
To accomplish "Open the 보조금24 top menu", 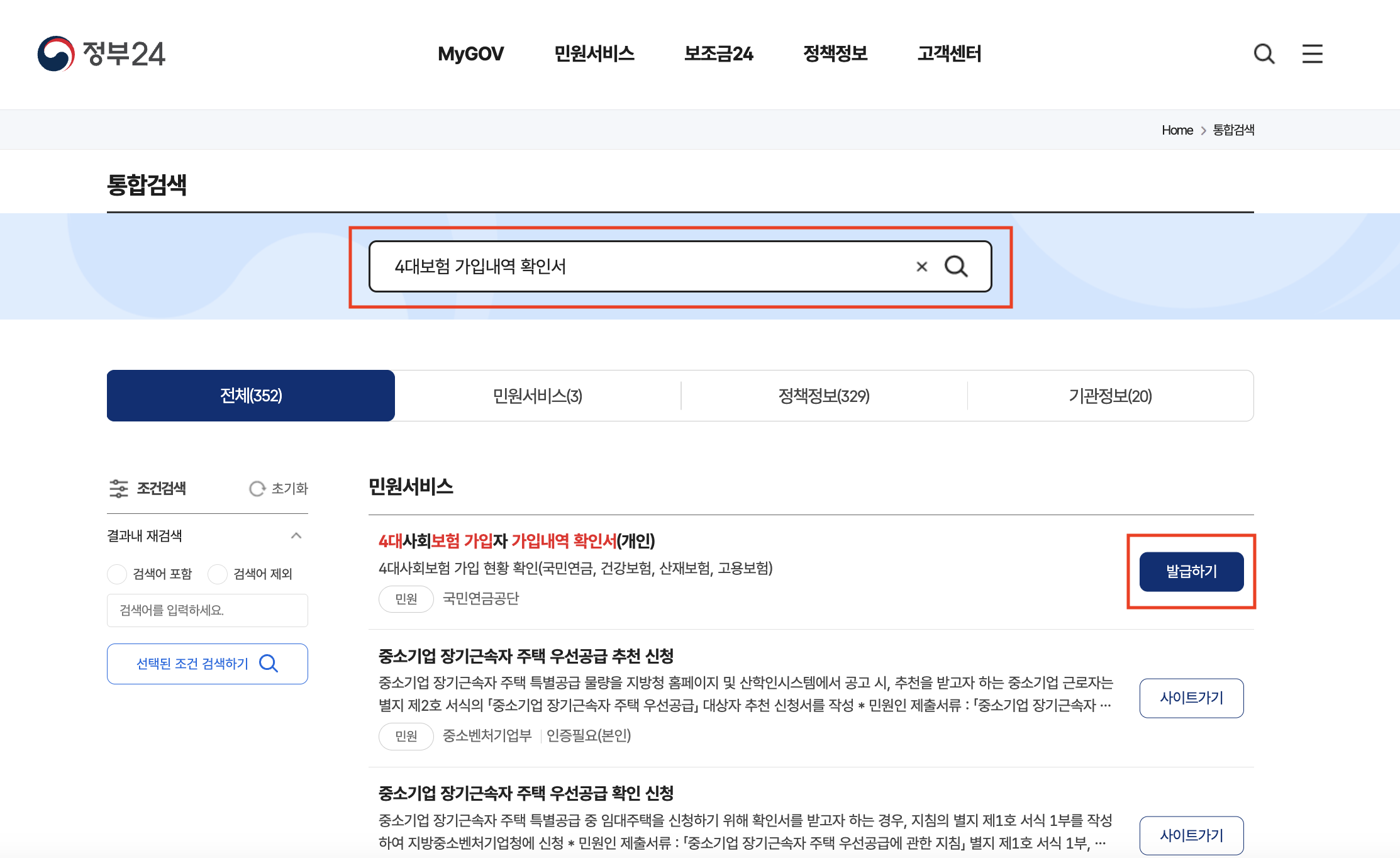I will (x=718, y=53).
